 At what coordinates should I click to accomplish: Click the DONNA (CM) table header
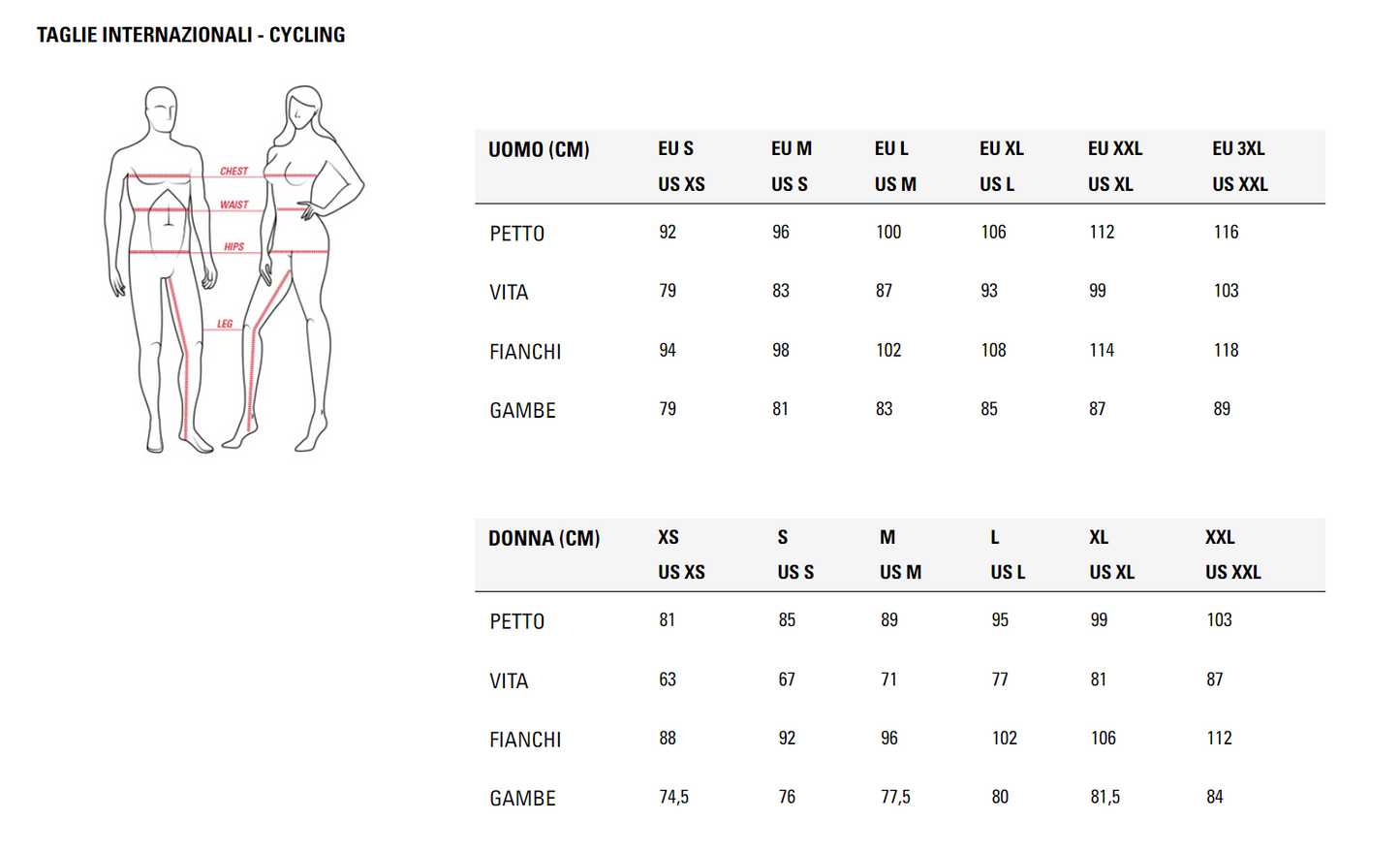pos(544,539)
